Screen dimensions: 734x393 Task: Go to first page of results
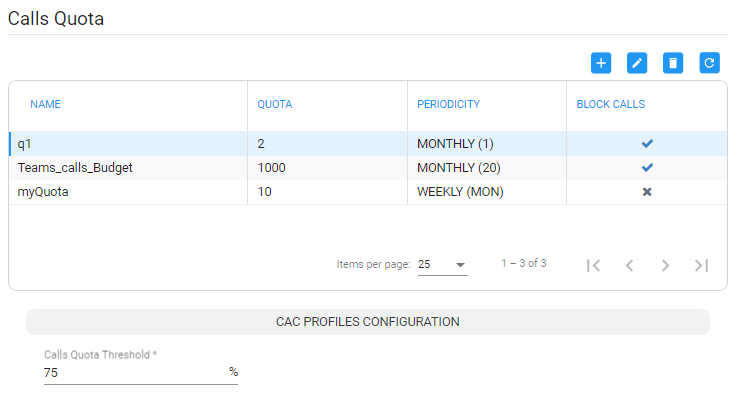coord(594,265)
